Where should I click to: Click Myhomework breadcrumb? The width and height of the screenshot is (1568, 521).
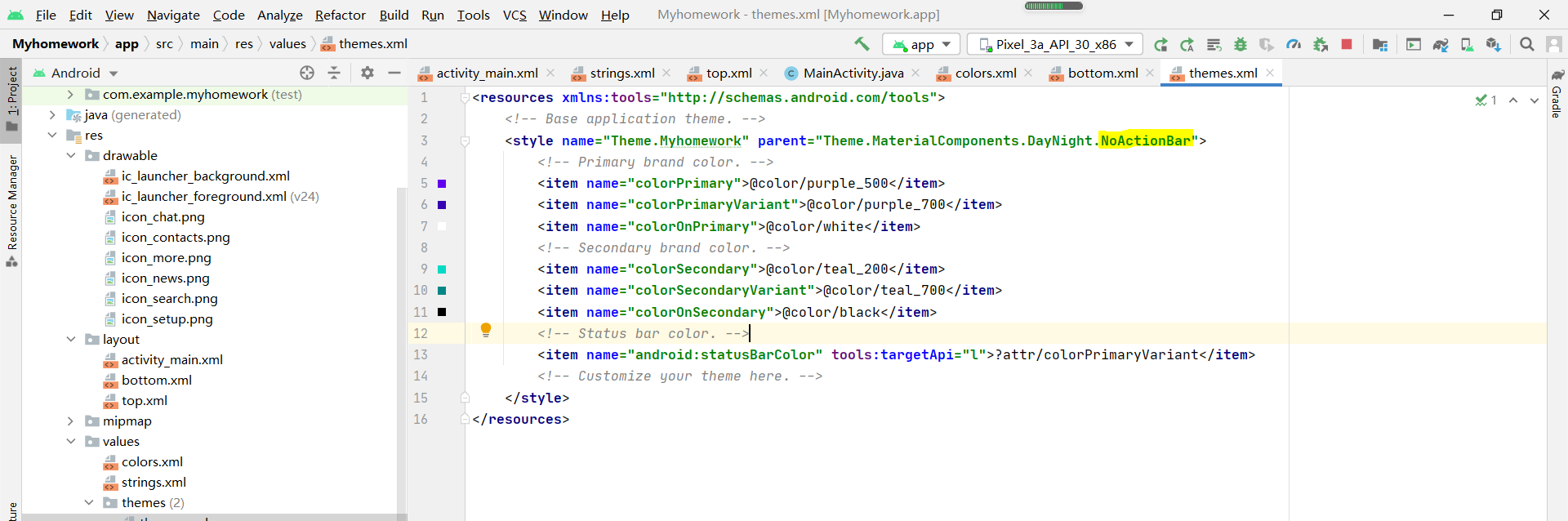(56, 44)
